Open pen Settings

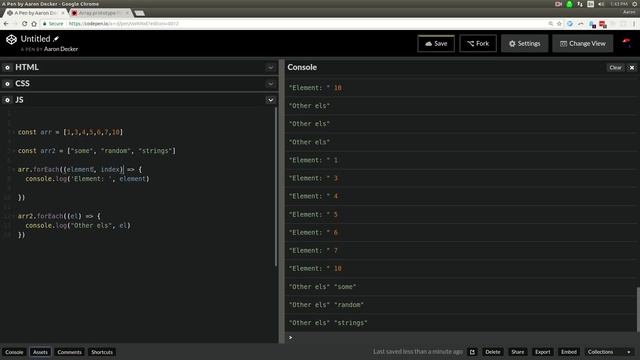pos(524,44)
